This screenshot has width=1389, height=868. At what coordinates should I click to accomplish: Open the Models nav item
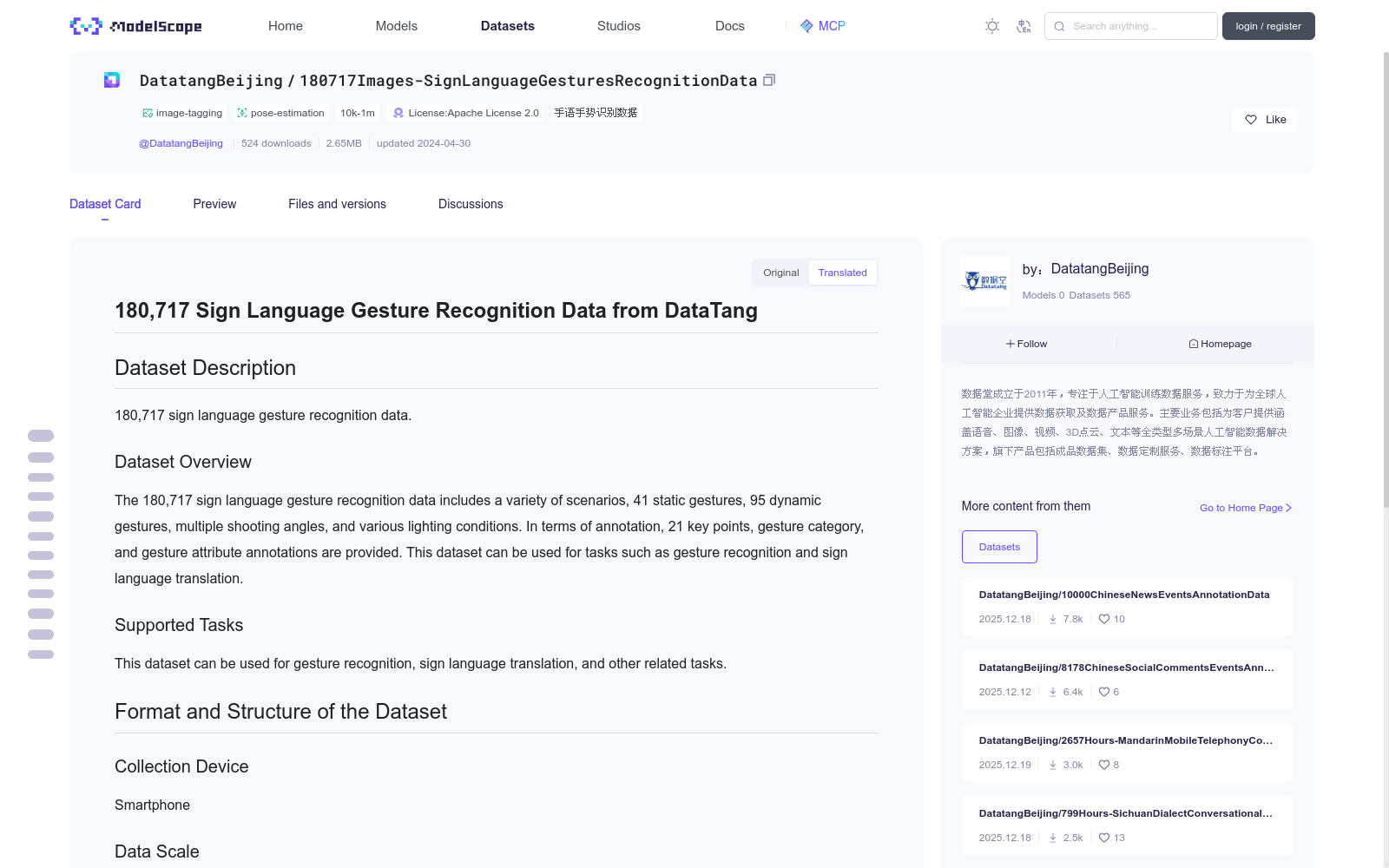tap(397, 26)
